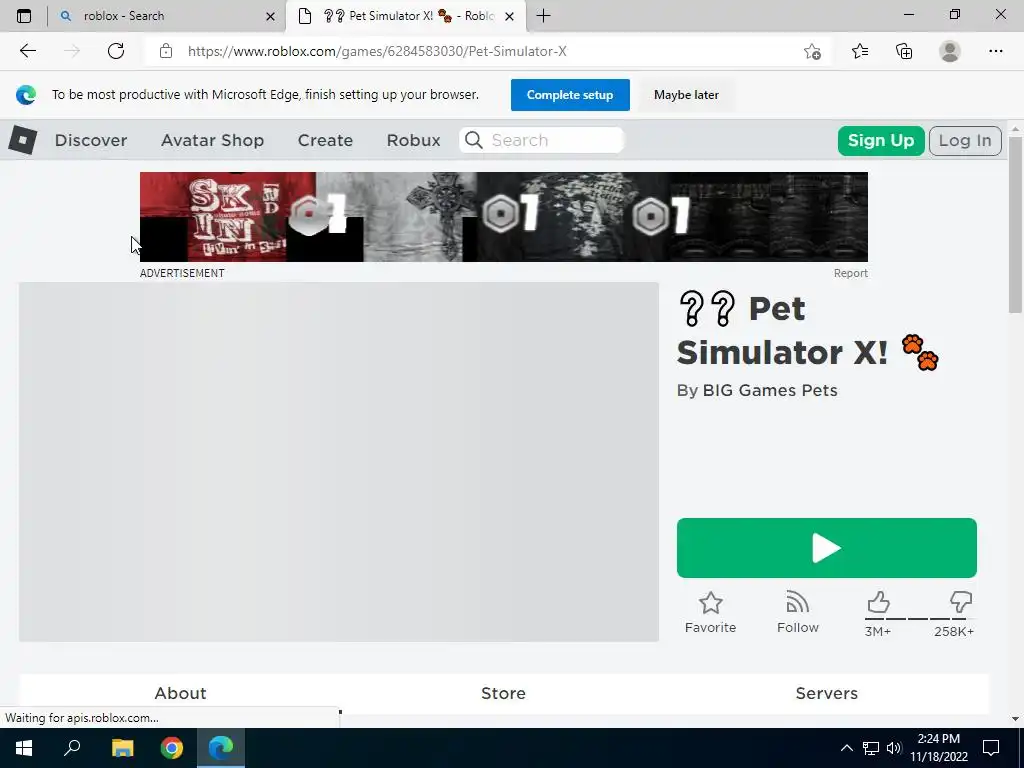
Task: Open Robux in the Roblox navigation
Action: (x=413, y=140)
